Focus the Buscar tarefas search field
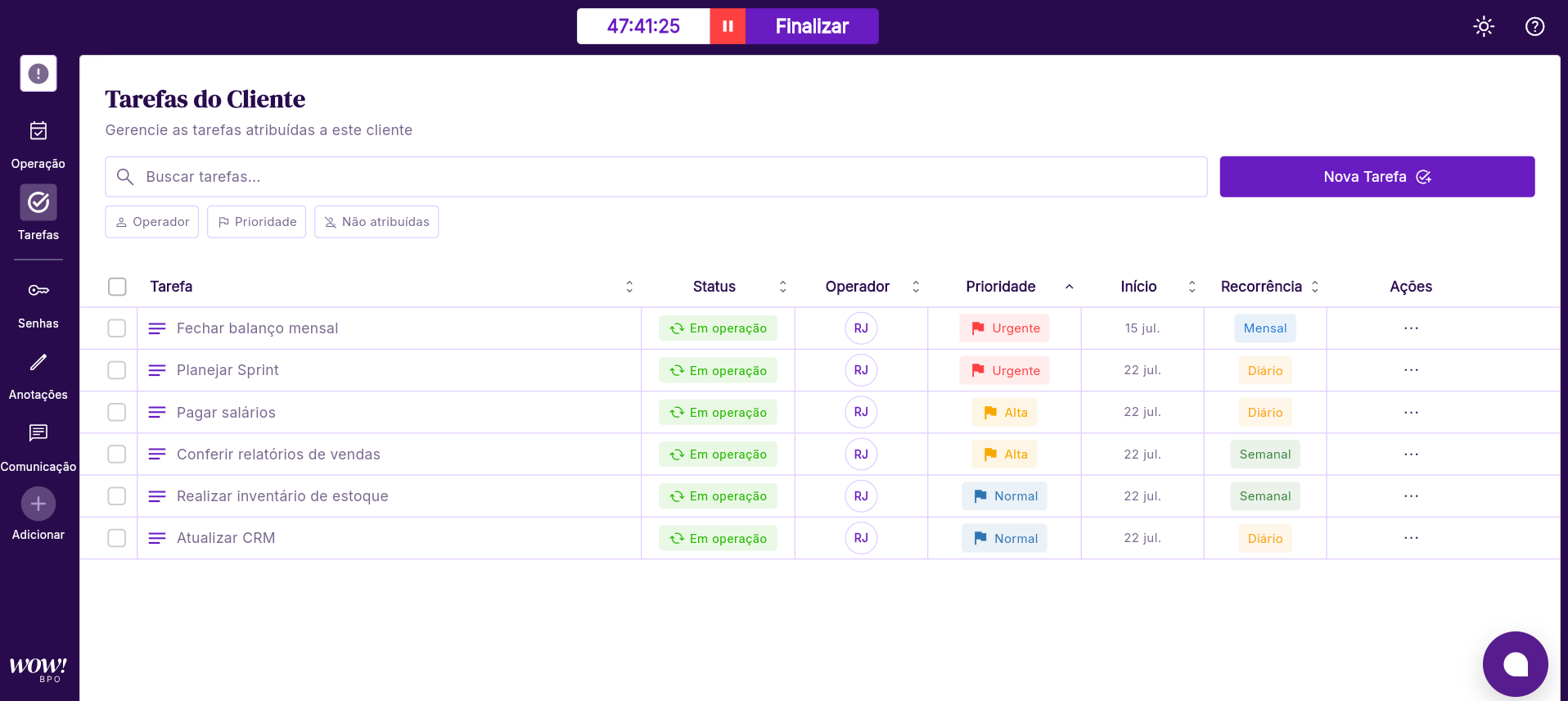Image resolution: width=1568 pixels, height=701 pixels. pos(655,177)
